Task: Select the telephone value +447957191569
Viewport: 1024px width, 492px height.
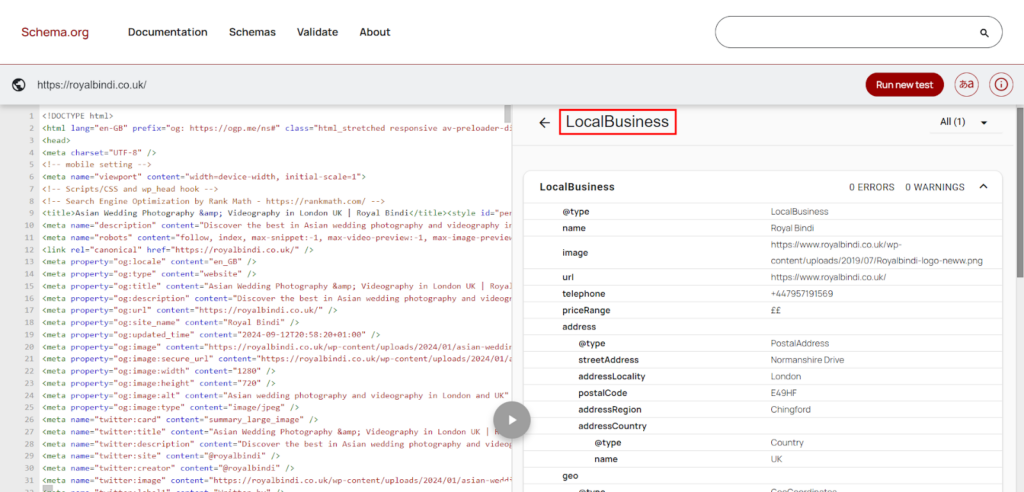Action: (x=801, y=294)
